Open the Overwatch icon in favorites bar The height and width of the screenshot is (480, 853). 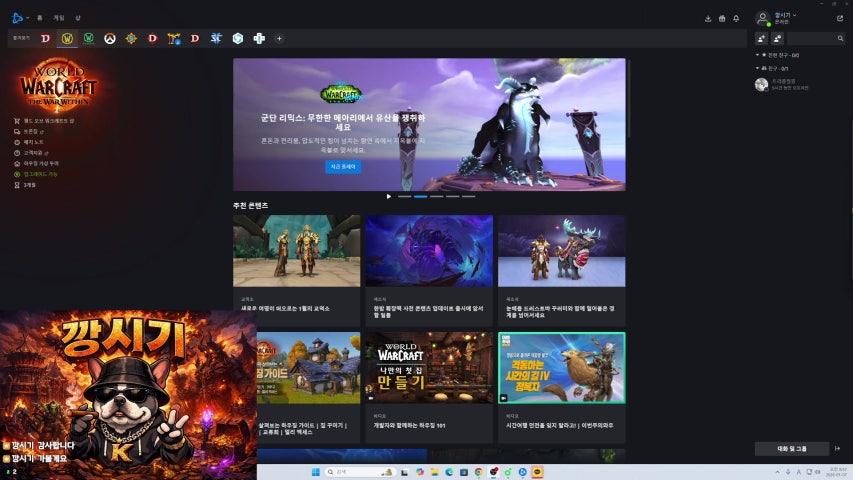(x=110, y=38)
